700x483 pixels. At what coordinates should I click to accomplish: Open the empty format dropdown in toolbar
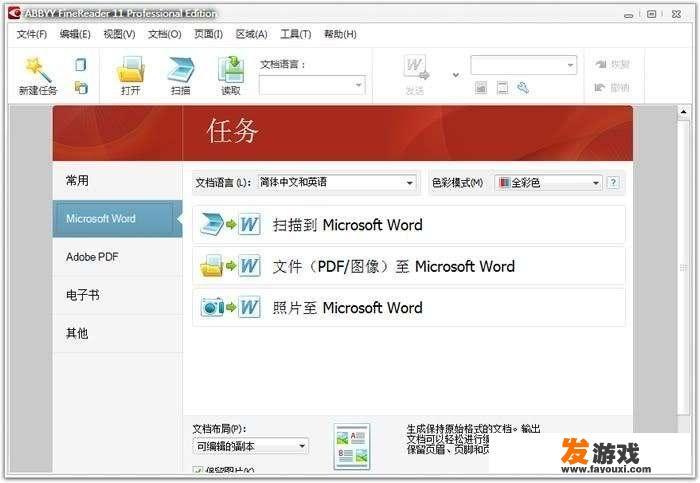[x=524, y=65]
